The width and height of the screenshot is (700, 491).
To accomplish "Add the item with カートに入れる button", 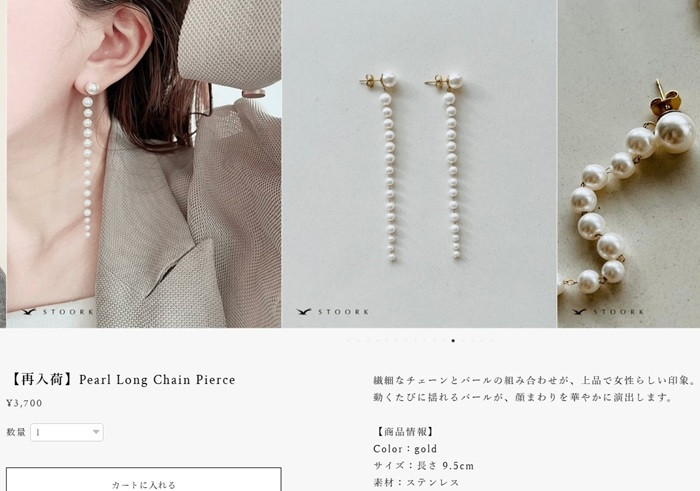I will coord(144,479).
